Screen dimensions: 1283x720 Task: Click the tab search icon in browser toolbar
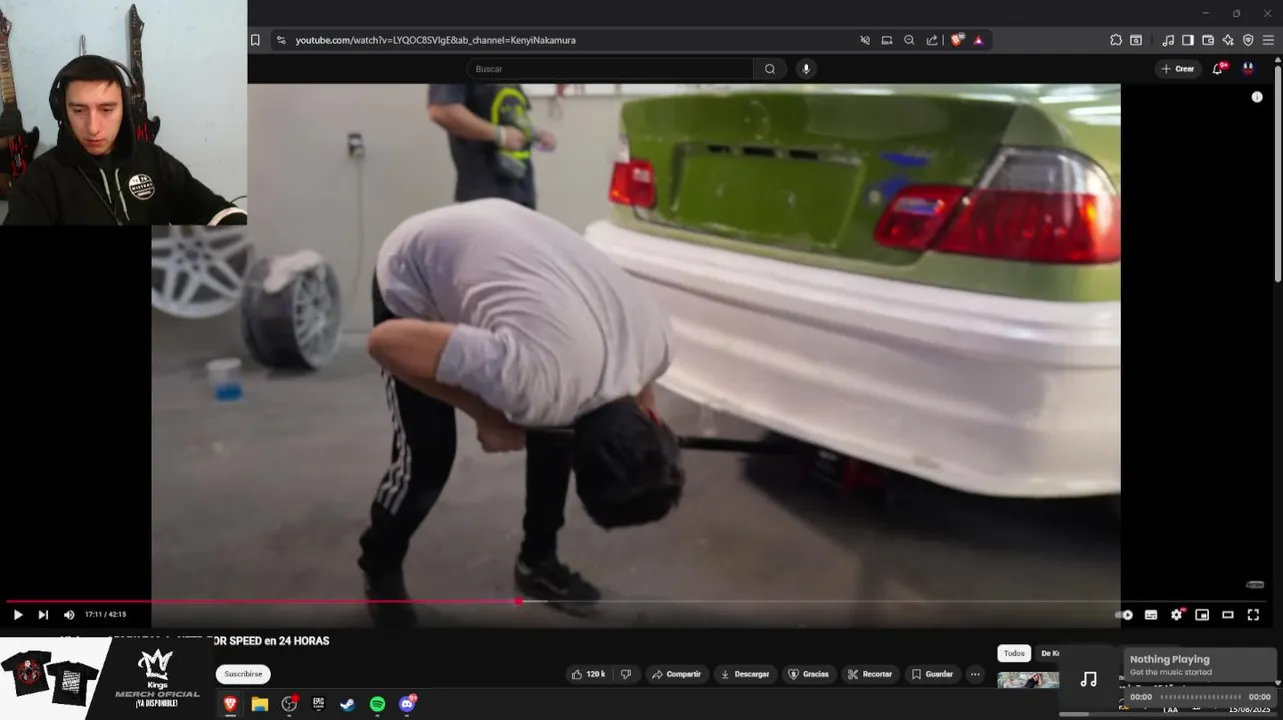[x=1136, y=40]
